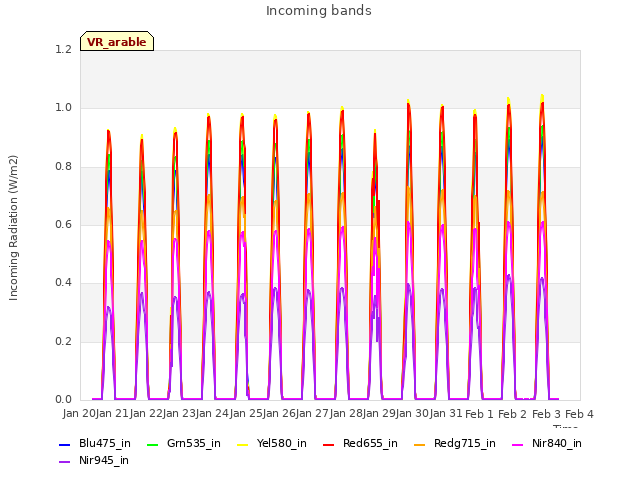Click the purple Nir945_in legend swatch
The image size is (640, 480).
64,462
